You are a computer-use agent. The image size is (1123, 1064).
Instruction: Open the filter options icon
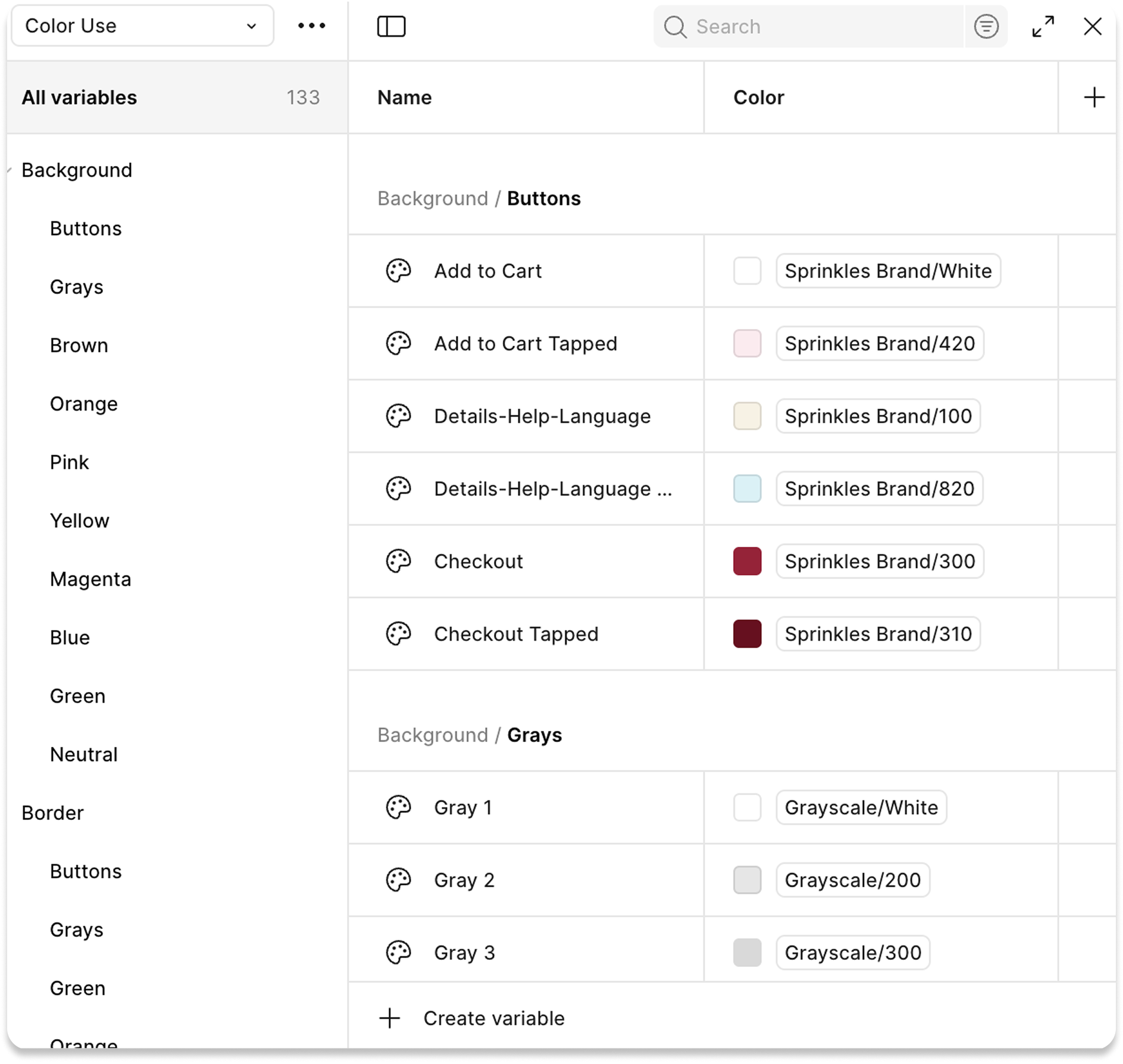coord(986,26)
